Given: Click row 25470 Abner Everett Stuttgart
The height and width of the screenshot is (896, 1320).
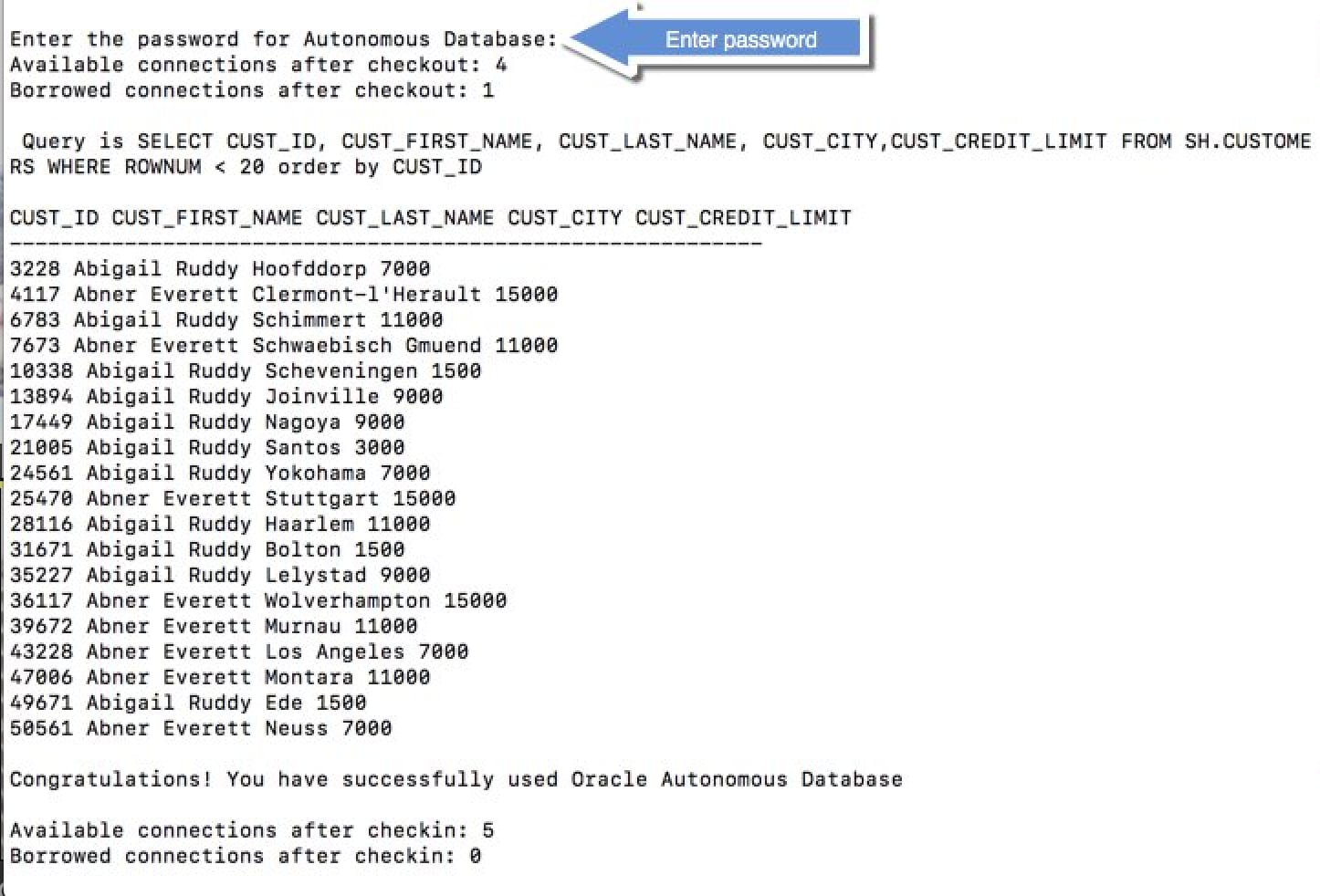Looking at the screenshot, I should tap(233, 499).
